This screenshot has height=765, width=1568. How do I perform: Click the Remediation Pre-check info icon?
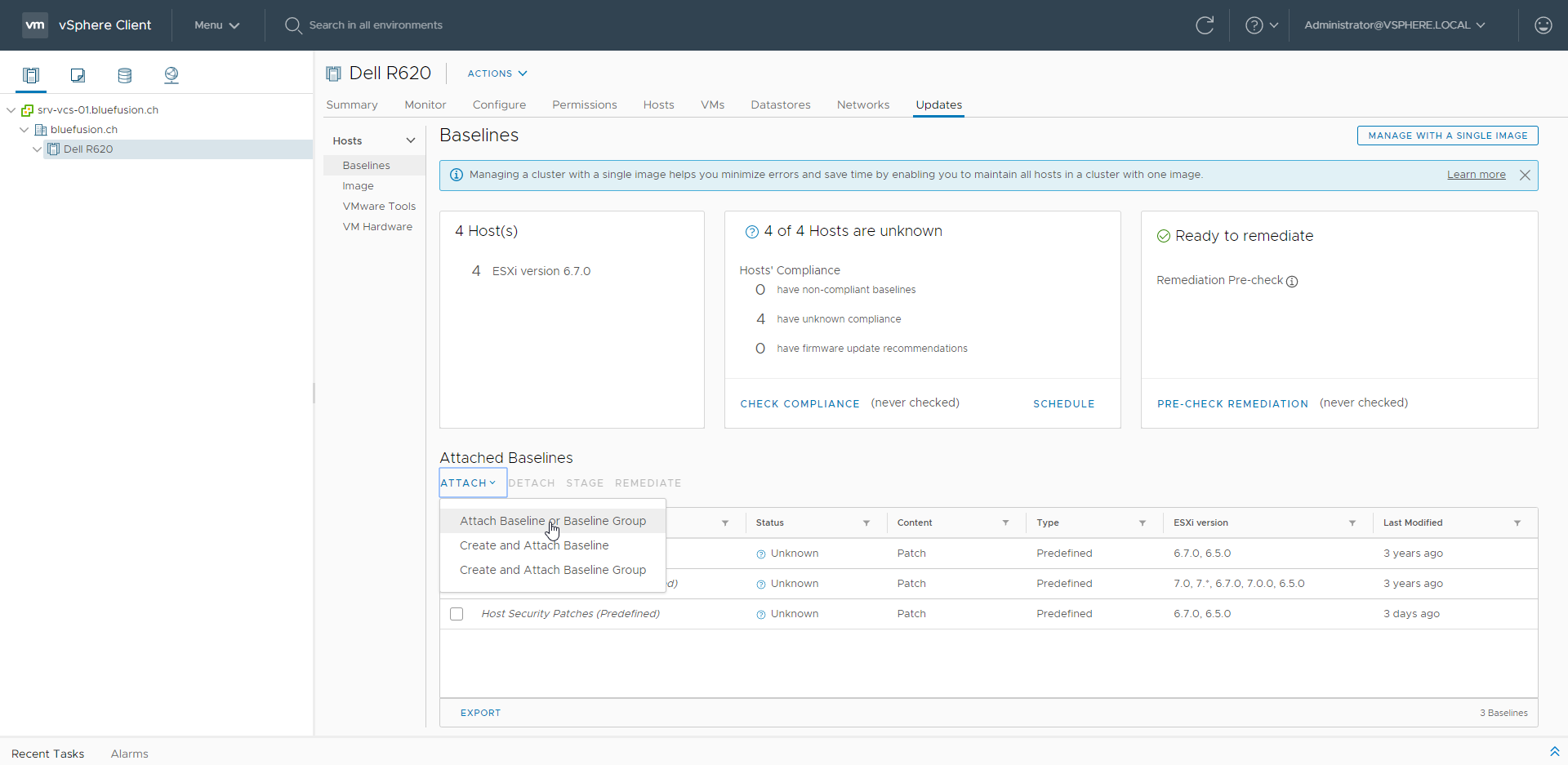pos(1292,282)
